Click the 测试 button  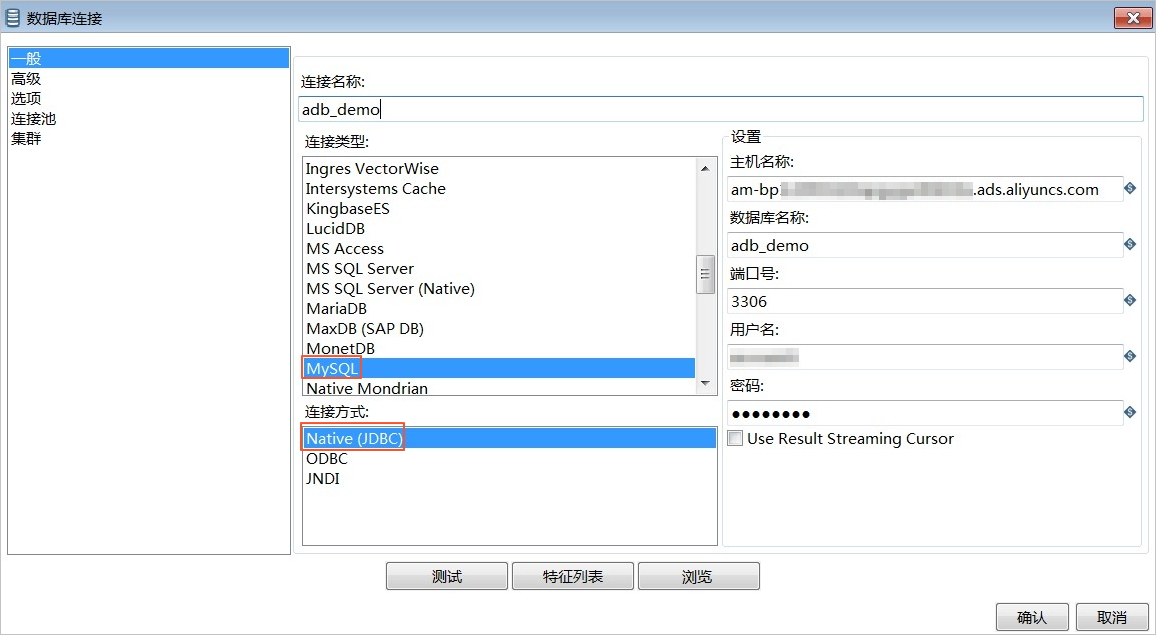[447, 576]
